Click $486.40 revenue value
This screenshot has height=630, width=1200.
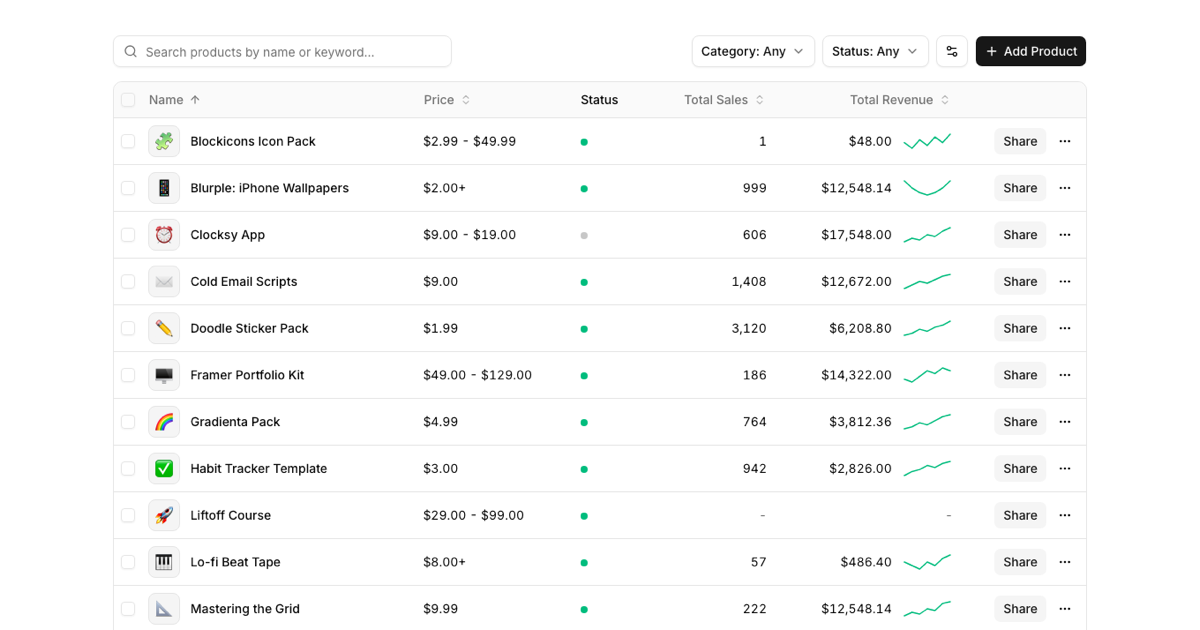tap(866, 562)
